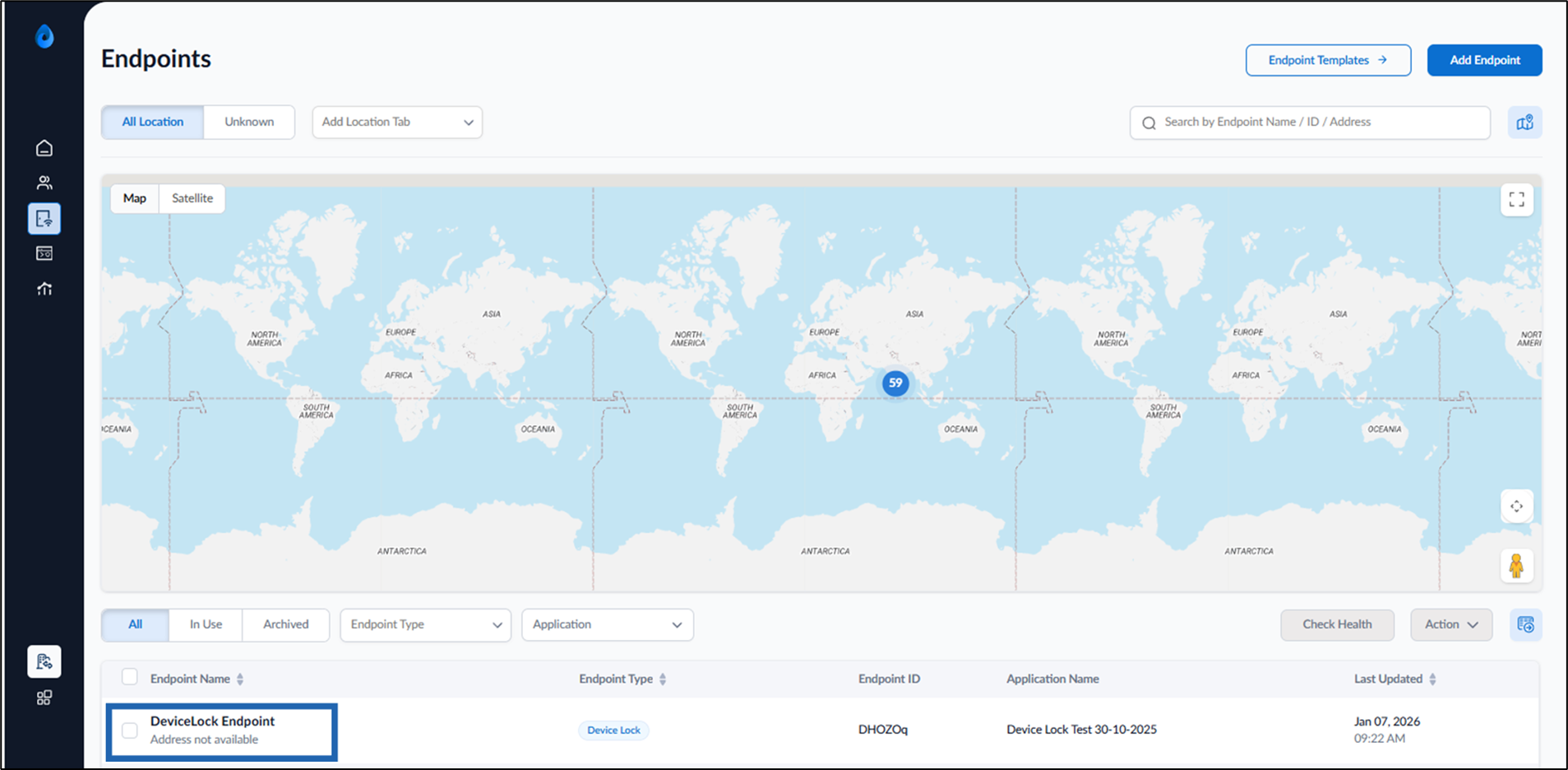Click the Application Name column header
1568x770 pixels.
pos(1052,679)
